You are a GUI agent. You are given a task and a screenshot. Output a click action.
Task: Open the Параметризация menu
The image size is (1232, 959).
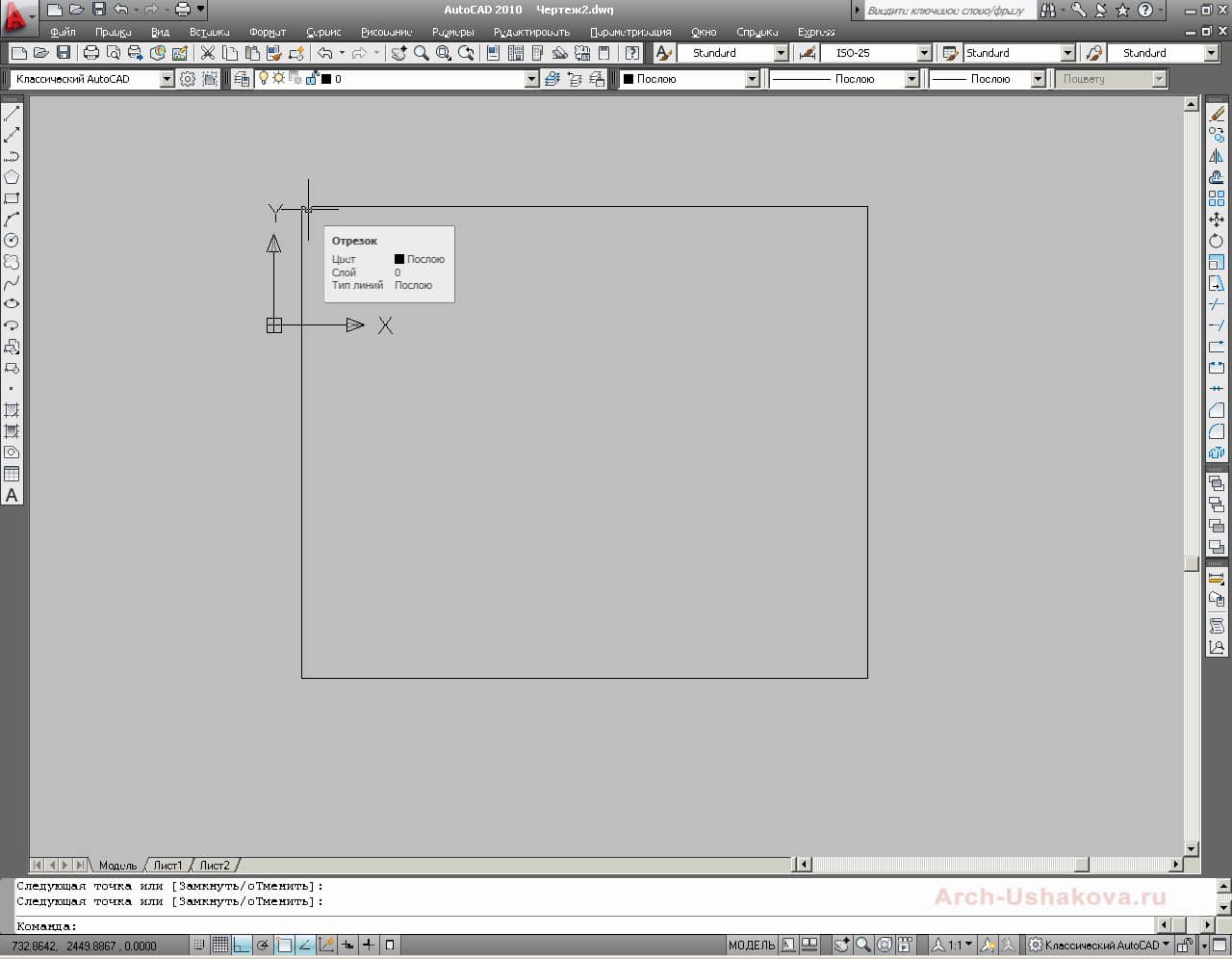pos(630,32)
